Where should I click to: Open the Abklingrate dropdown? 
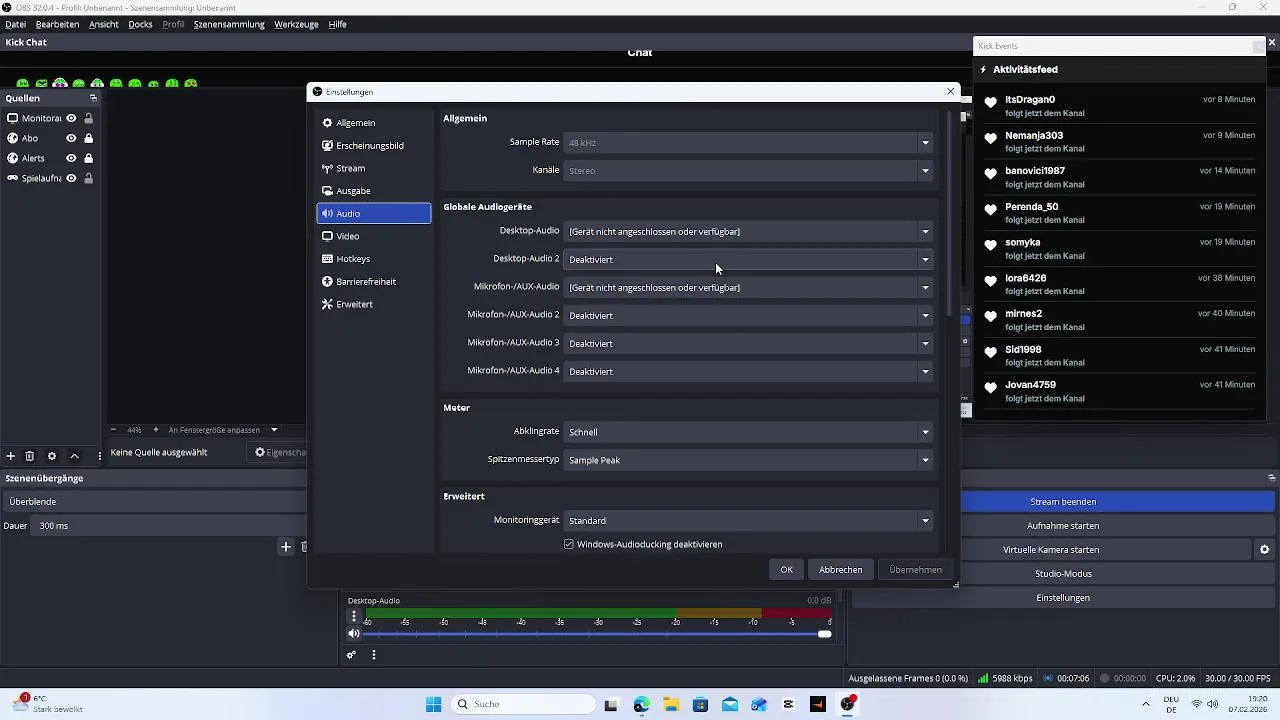[x=748, y=432]
